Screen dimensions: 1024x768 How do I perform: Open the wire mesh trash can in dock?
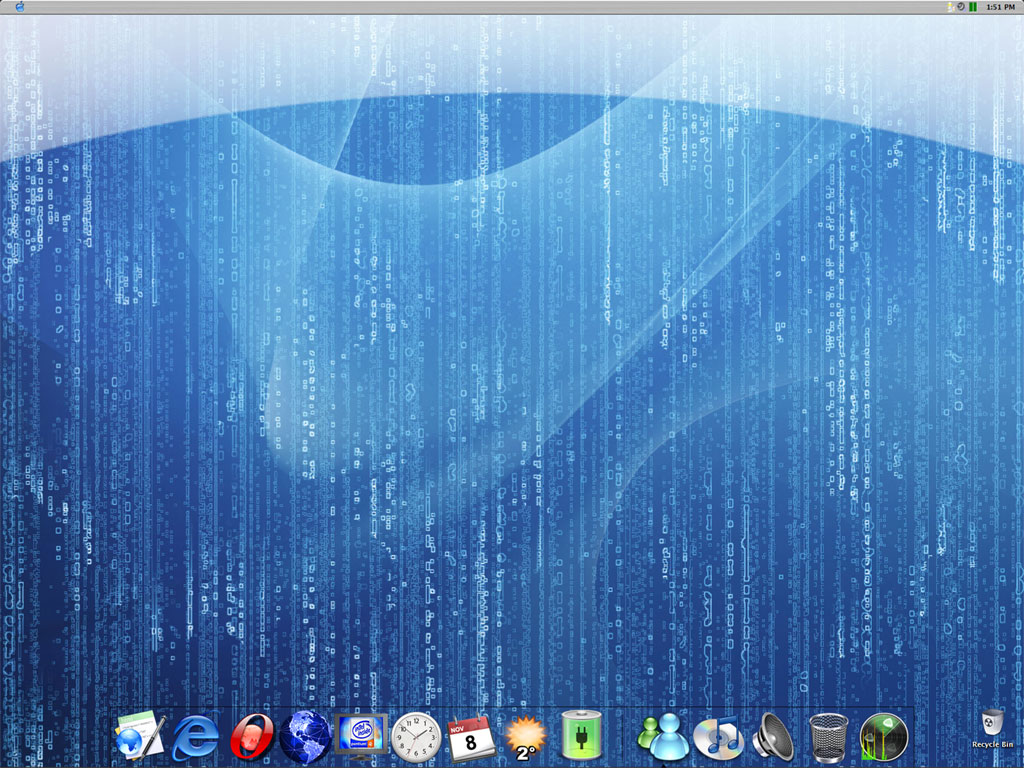point(828,738)
